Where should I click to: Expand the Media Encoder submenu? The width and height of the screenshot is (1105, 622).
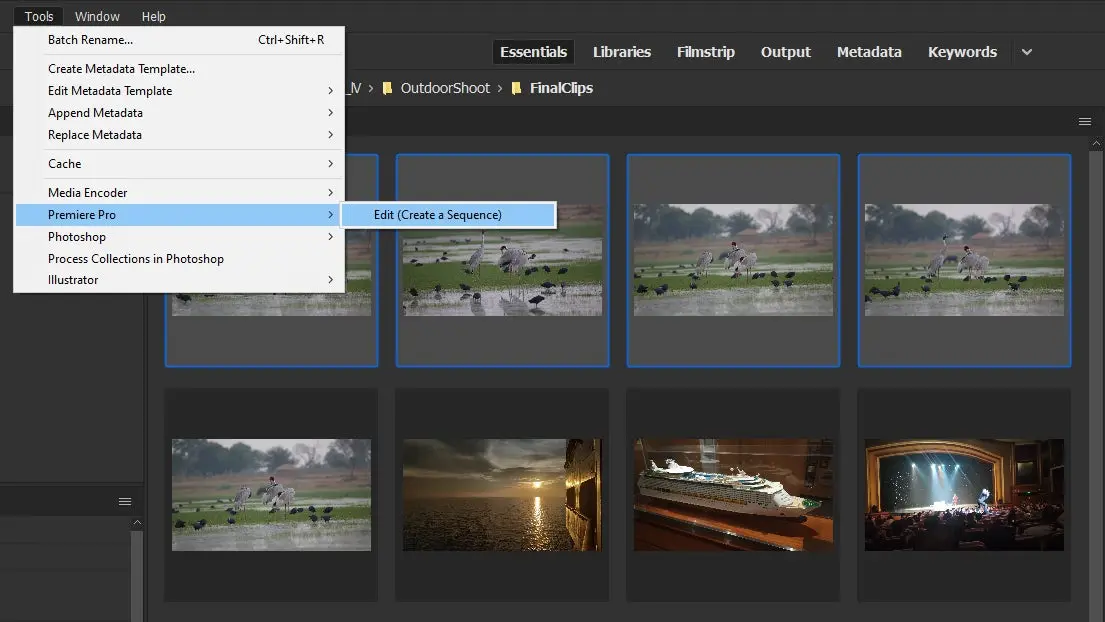[x=88, y=192]
